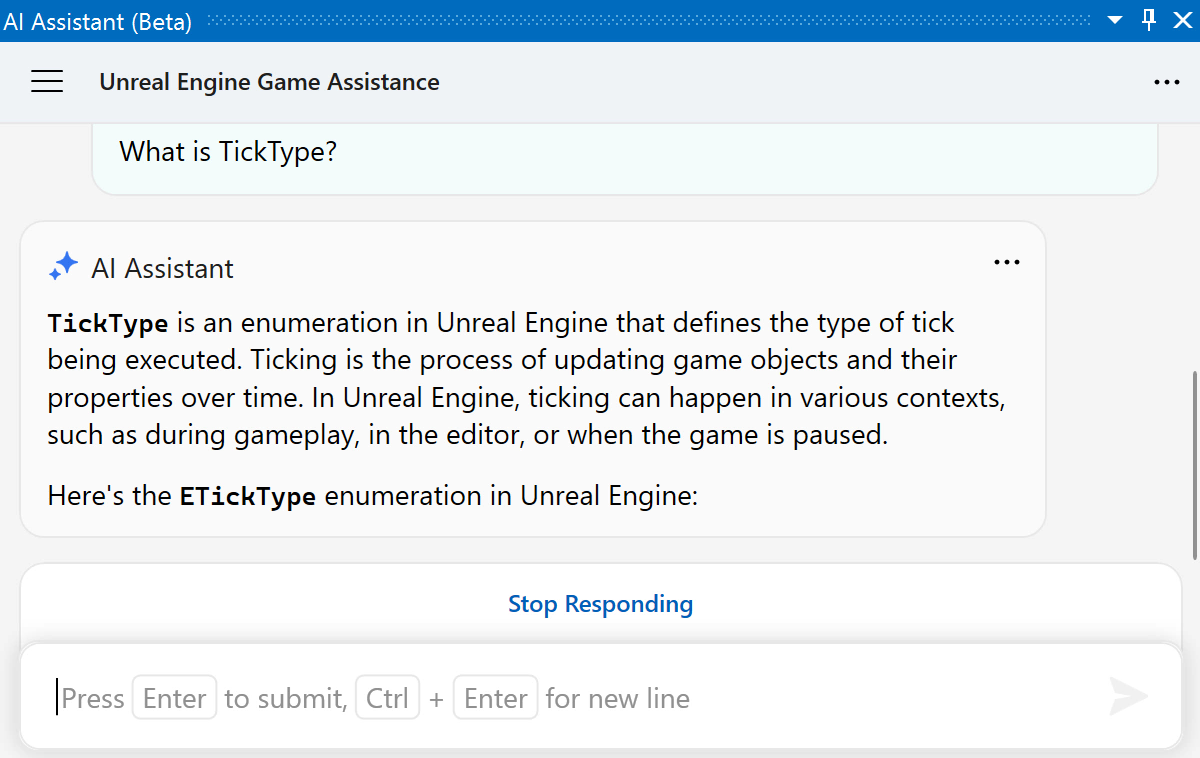Click Stop Responding
The height and width of the screenshot is (758, 1200).
pyautogui.click(x=600, y=604)
